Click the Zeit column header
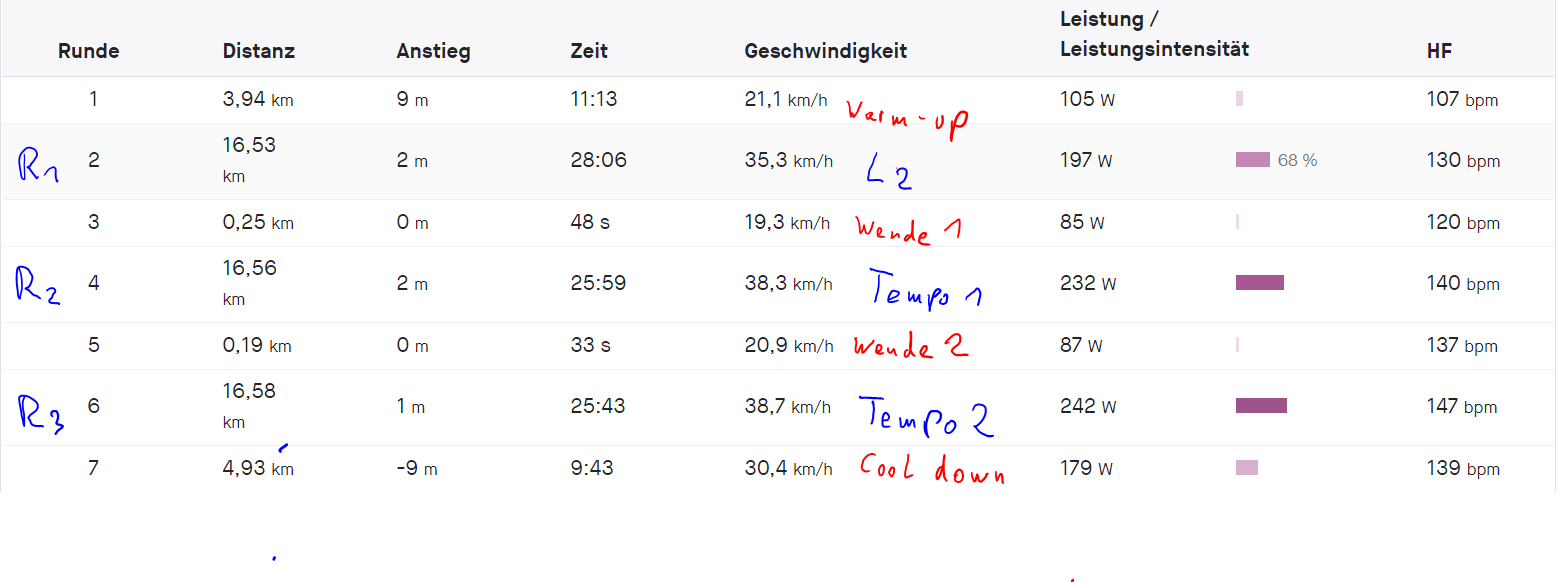Image resolution: width=1558 pixels, height=582 pixels. tap(589, 51)
